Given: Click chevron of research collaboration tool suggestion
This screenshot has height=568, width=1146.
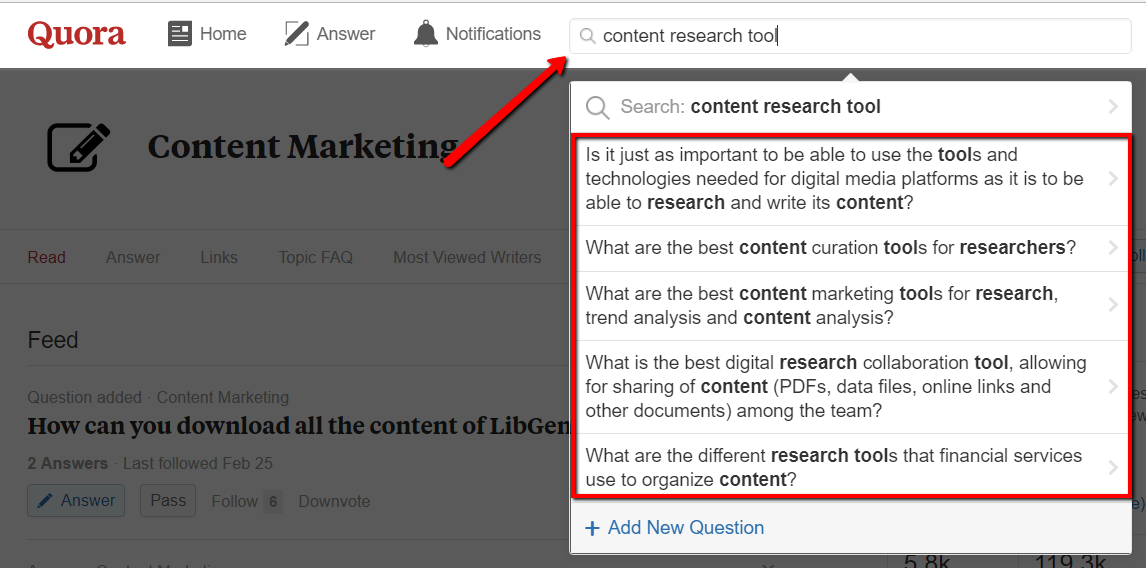Looking at the screenshot, I should (1113, 387).
